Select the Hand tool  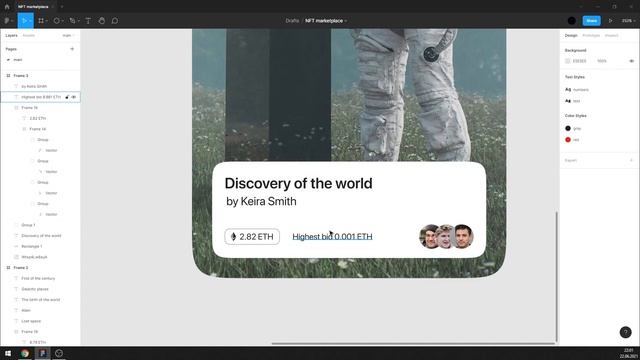pyautogui.click(x=102, y=20)
